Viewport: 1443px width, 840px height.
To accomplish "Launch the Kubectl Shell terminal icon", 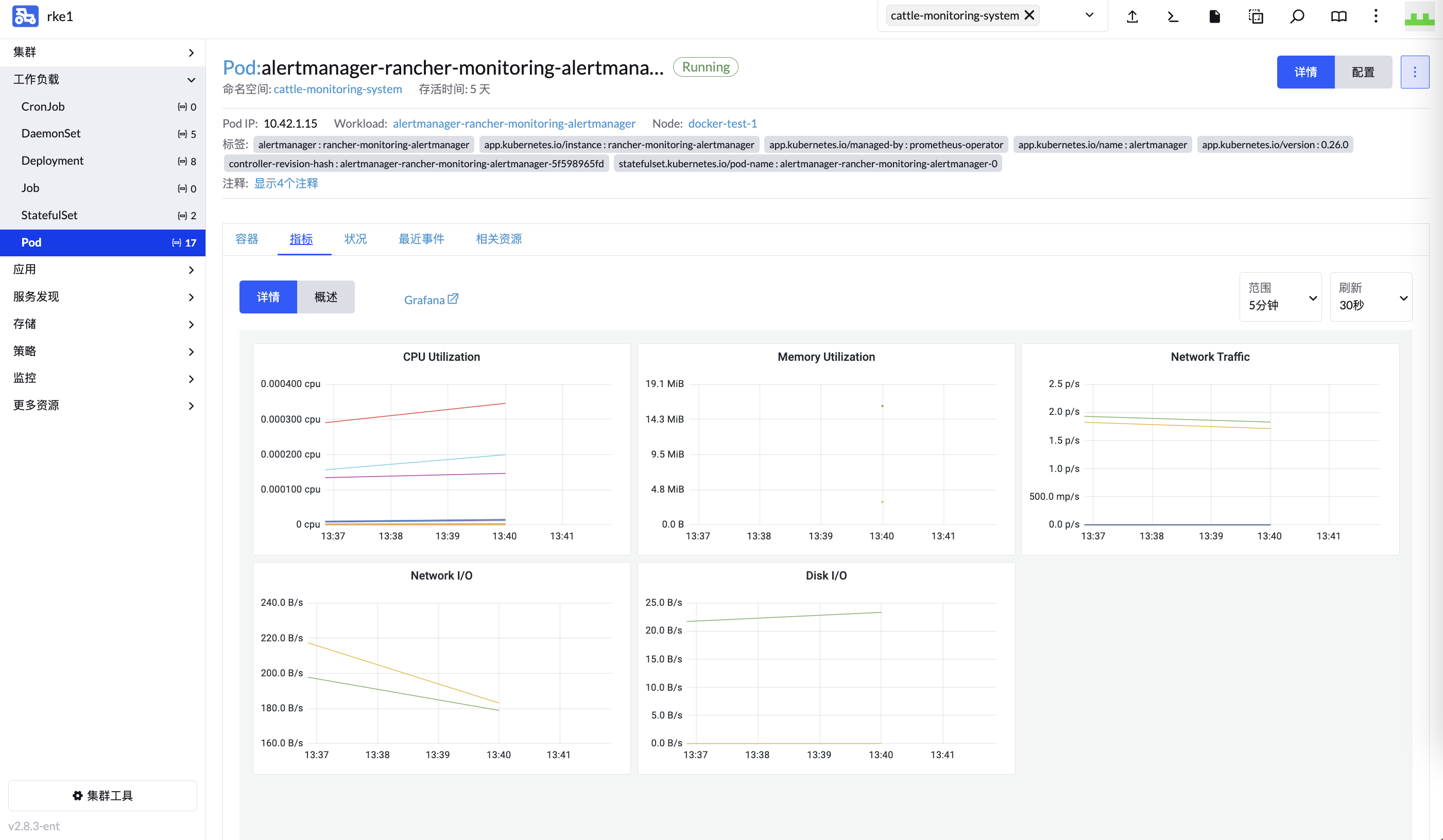I will point(1172,16).
